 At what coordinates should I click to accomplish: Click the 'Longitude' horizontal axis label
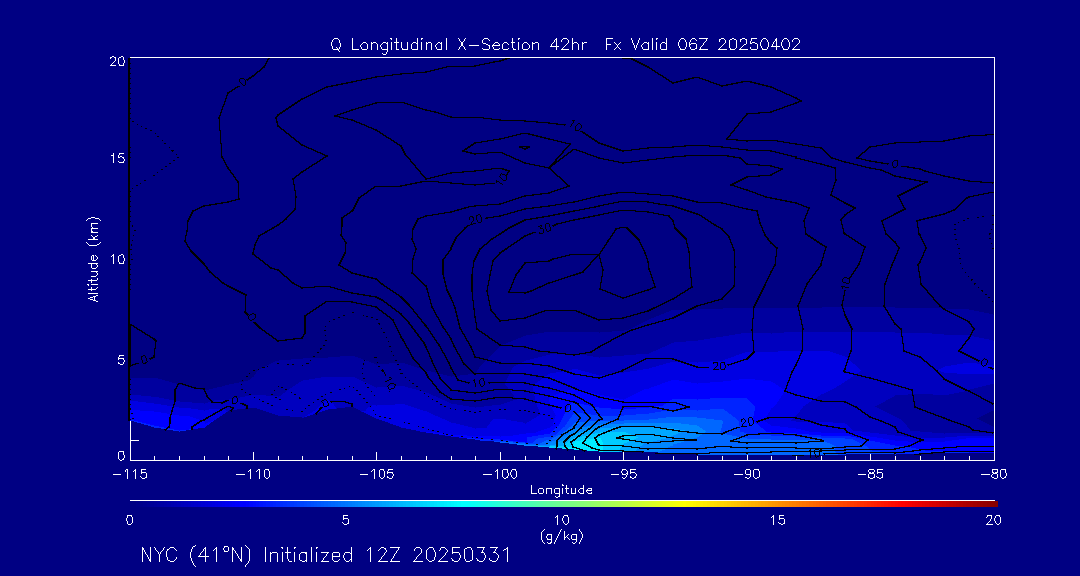coord(561,490)
